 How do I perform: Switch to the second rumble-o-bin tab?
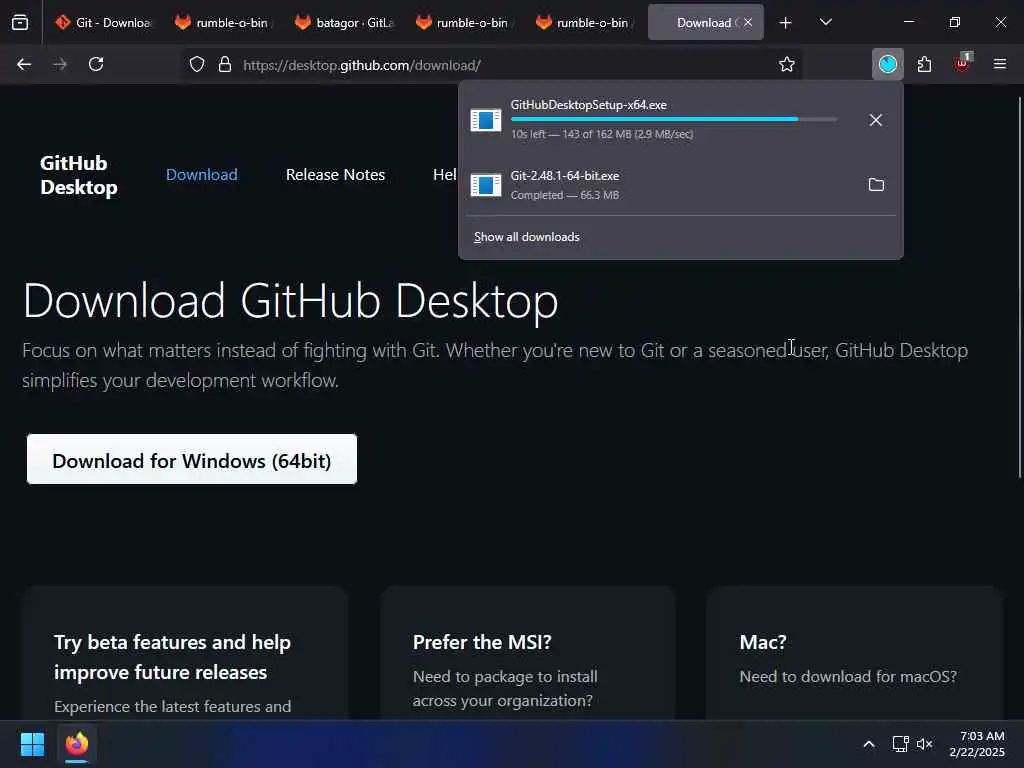464,23
